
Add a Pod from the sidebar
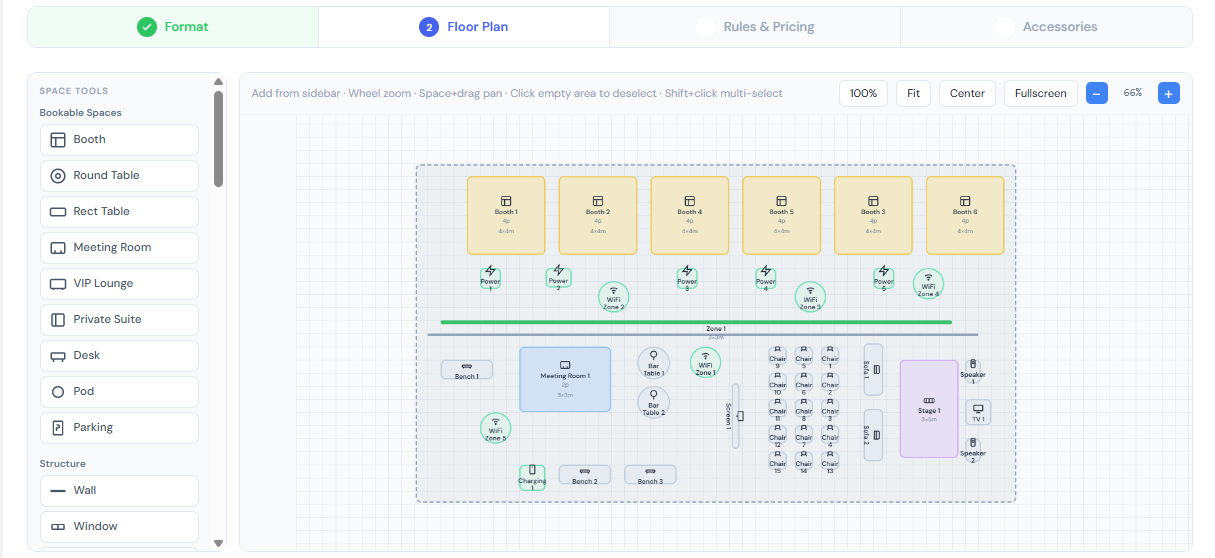(119, 392)
